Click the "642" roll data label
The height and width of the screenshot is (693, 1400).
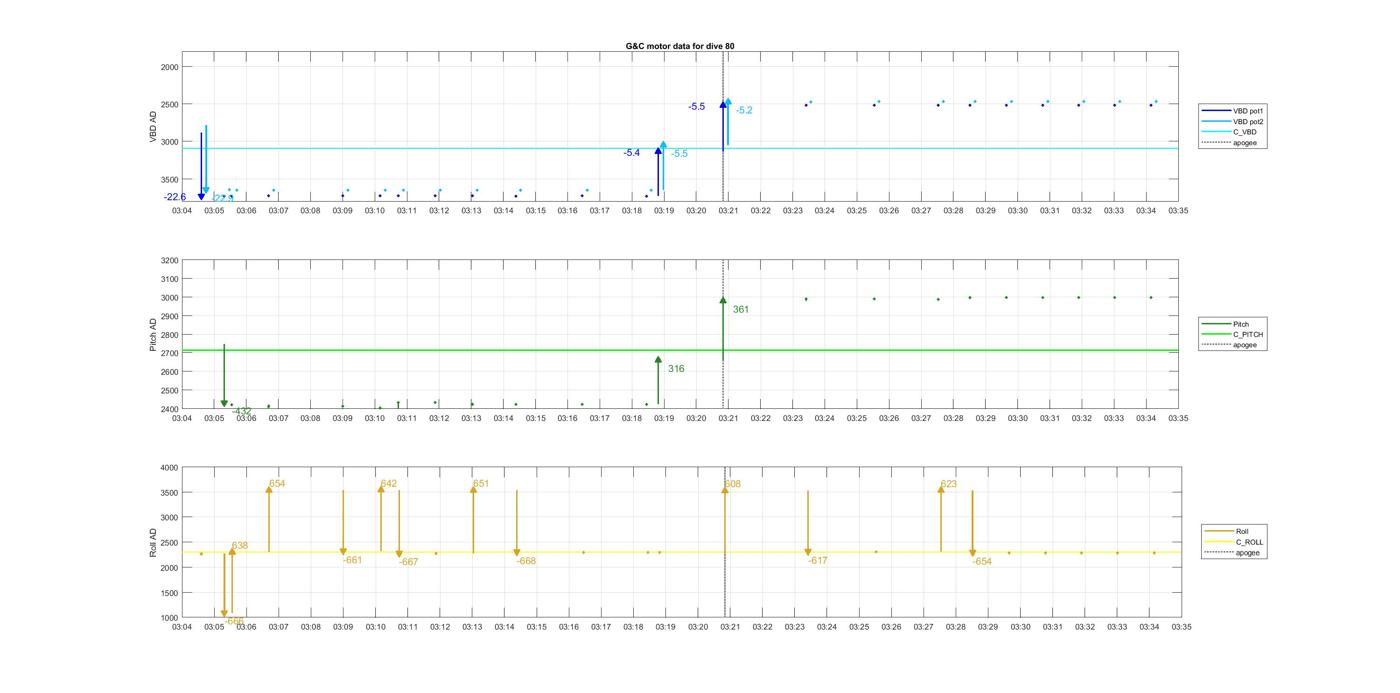[x=389, y=484]
